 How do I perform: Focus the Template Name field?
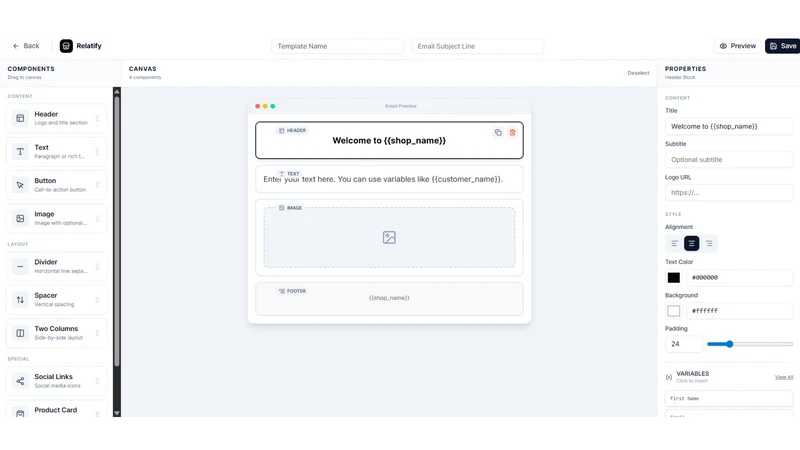[337, 46]
